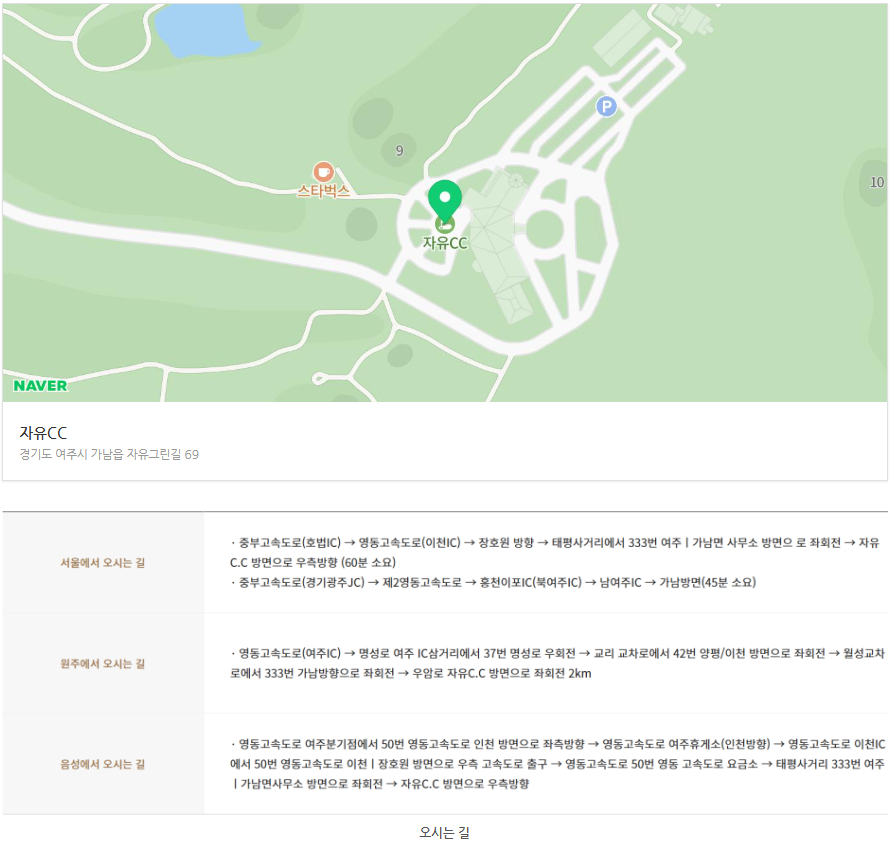Viewport: 891px width, 852px height.
Task: Click the hole 10 marker on map
Action: coord(876,182)
